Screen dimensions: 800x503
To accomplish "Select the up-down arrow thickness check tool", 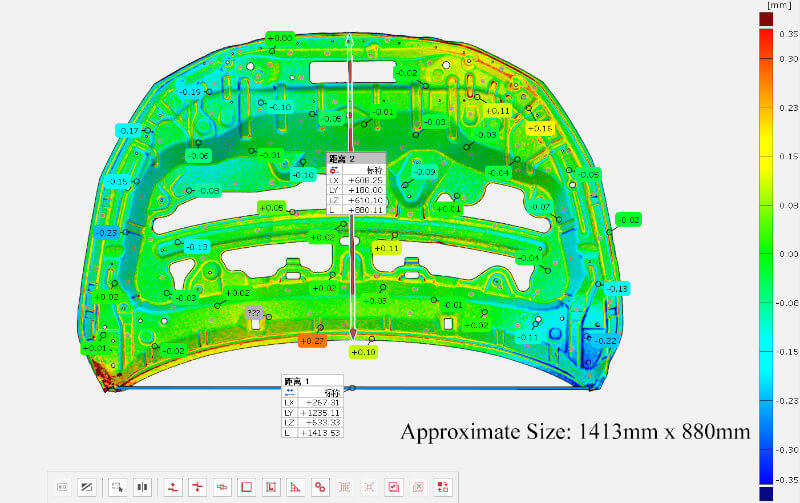I will point(197,487).
